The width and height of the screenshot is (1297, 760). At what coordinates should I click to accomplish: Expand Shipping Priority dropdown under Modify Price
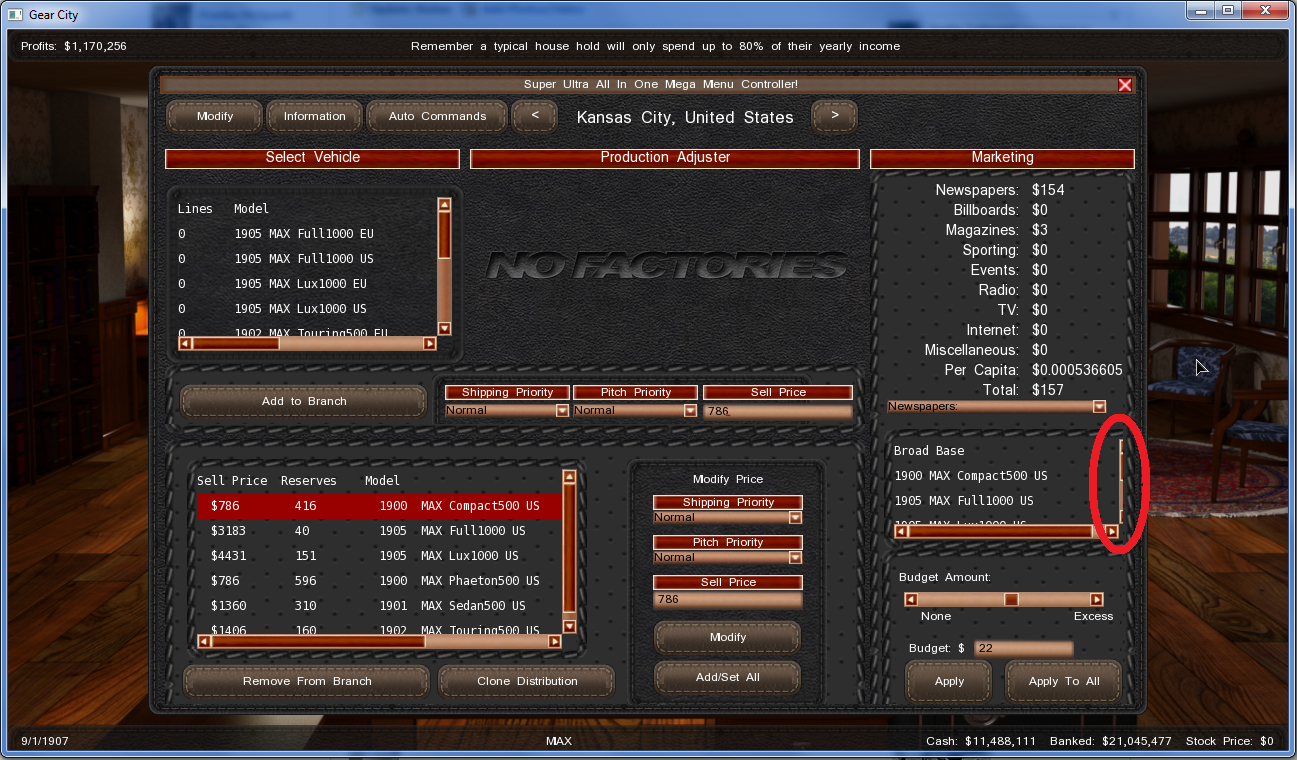[795, 518]
